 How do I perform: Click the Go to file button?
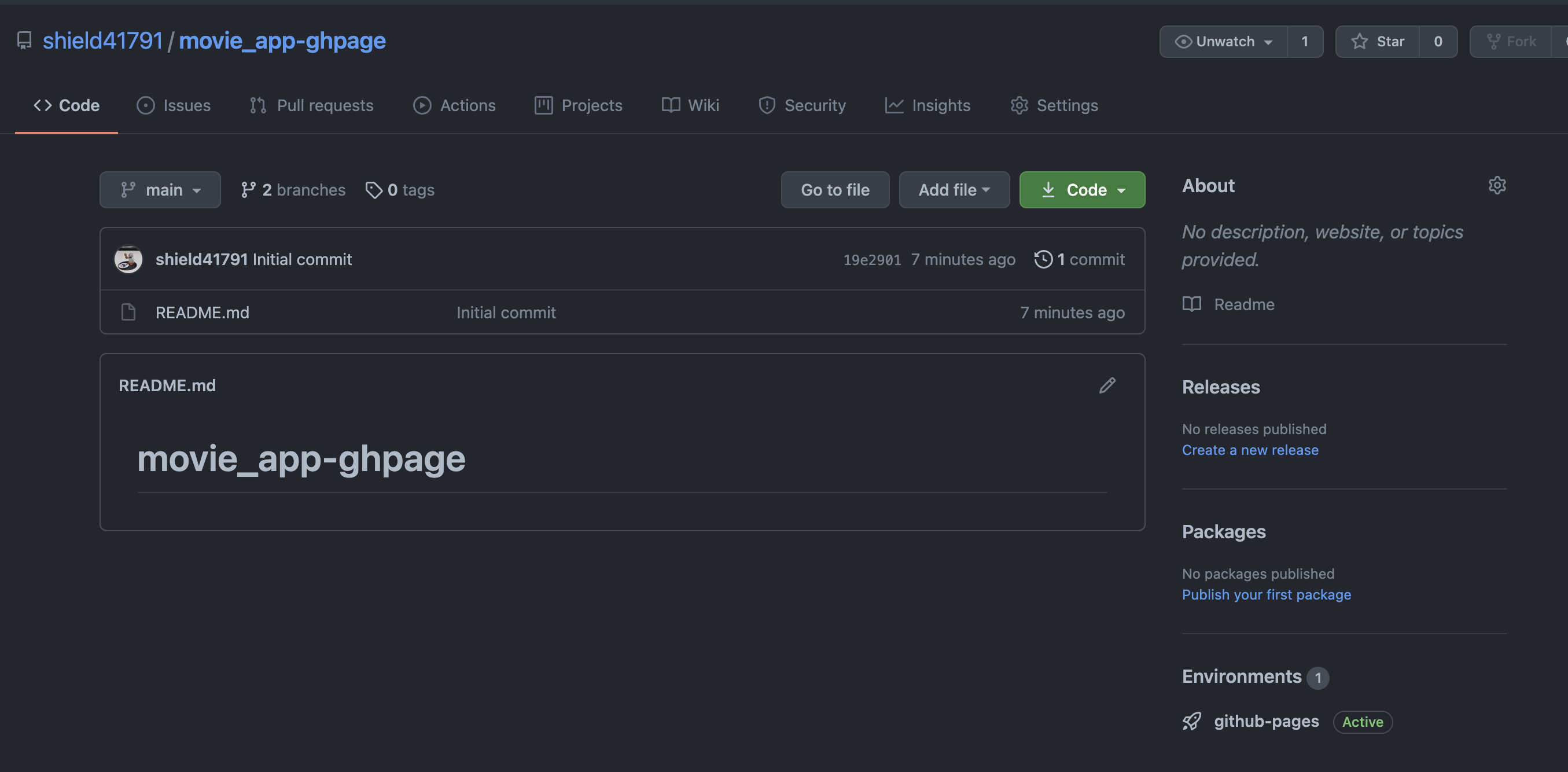(835, 190)
